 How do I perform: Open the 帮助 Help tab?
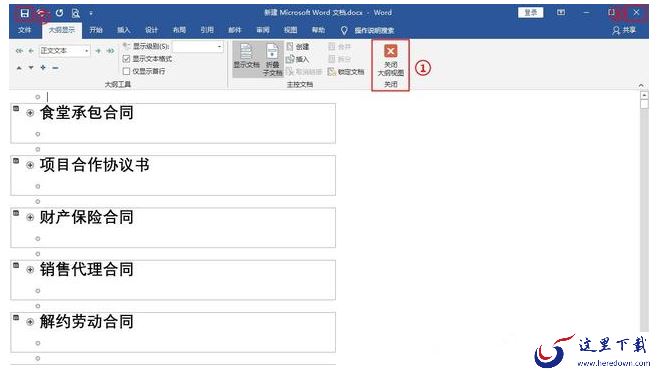pyautogui.click(x=318, y=30)
